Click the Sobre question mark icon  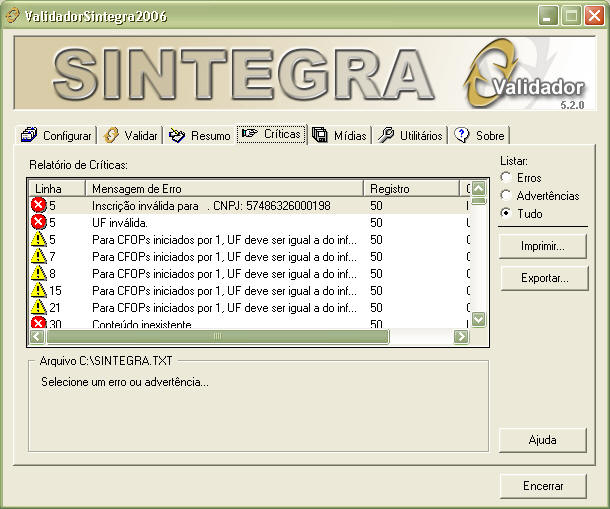462,135
